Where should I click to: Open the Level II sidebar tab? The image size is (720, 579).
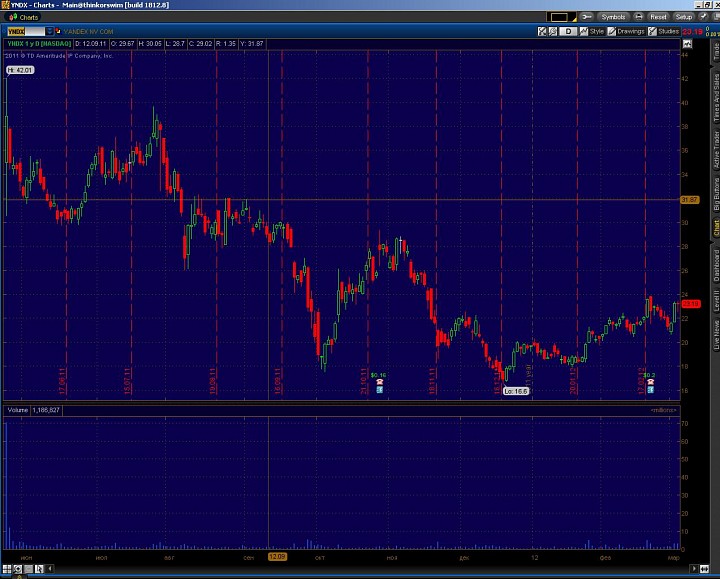[x=716, y=301]
